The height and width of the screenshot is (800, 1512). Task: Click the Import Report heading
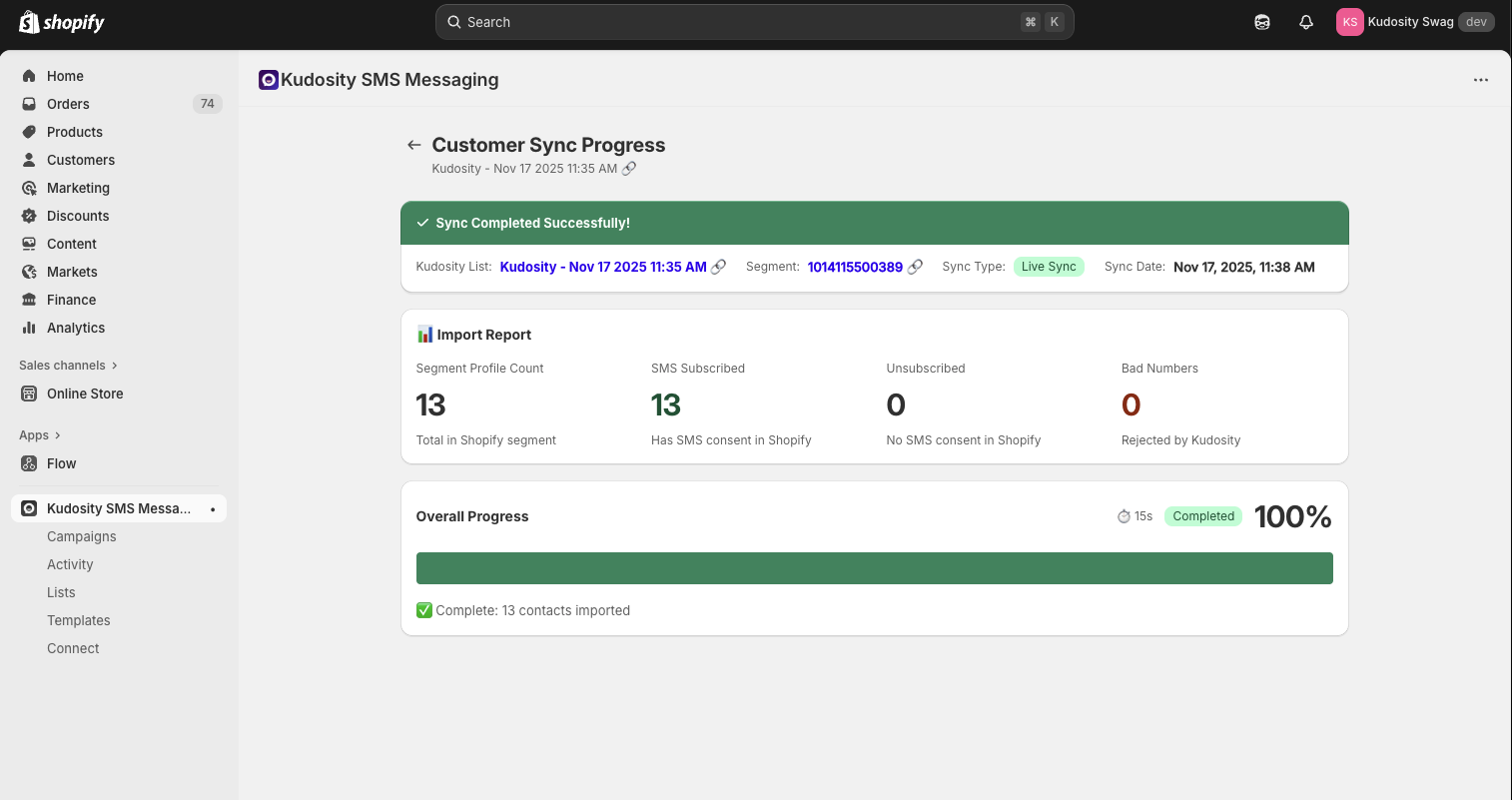[484, 335]
